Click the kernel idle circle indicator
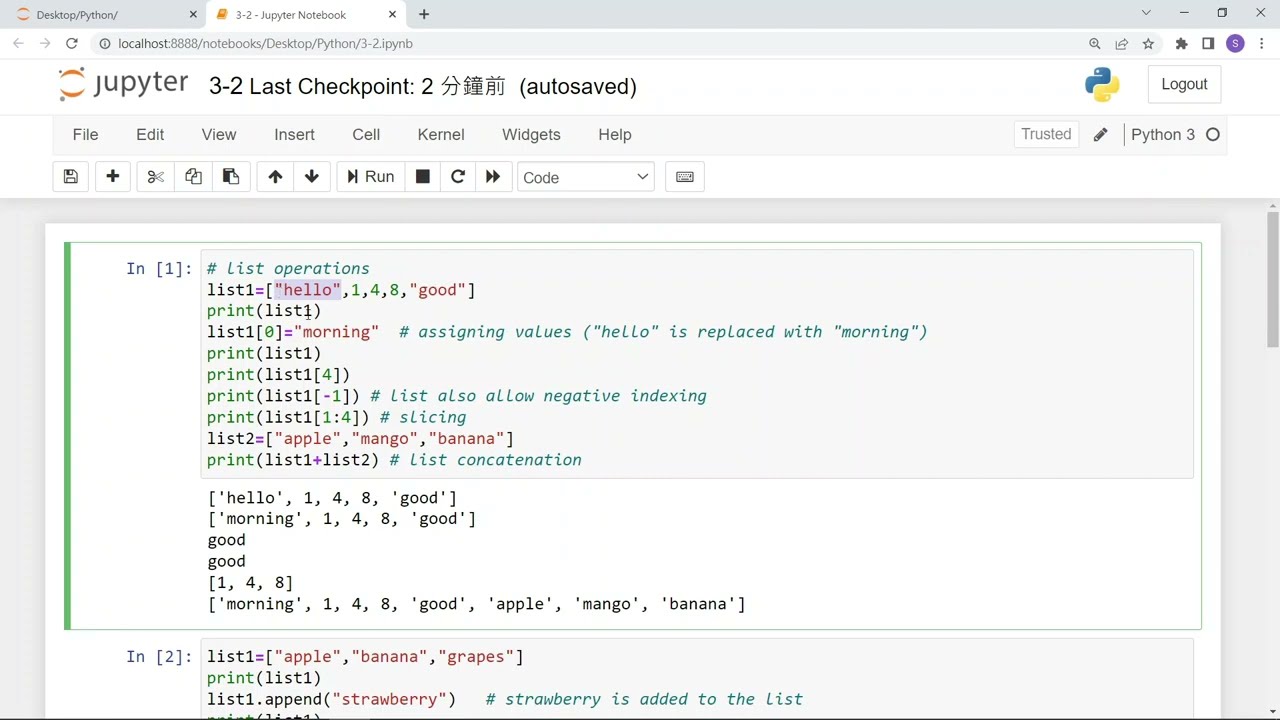This screenshot has width=1280, height=720. coord(1213,135)
